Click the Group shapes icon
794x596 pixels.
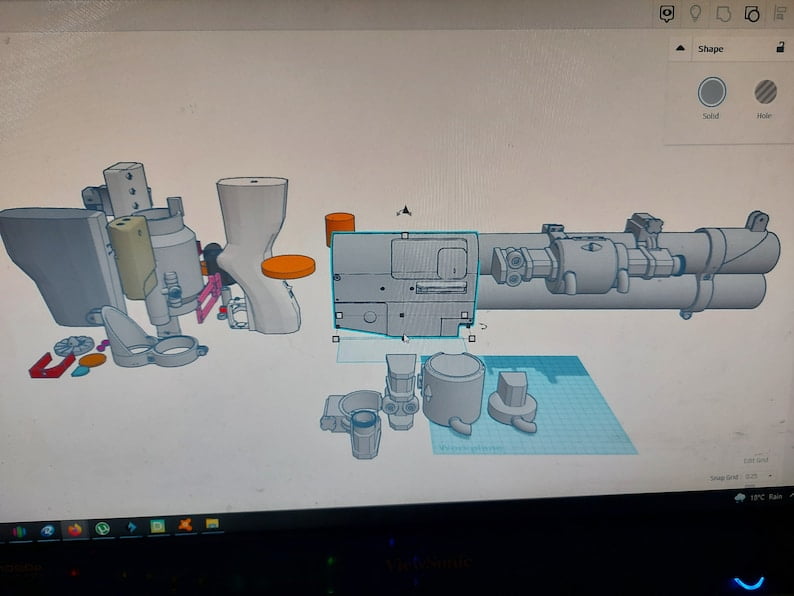click(723, 14)
